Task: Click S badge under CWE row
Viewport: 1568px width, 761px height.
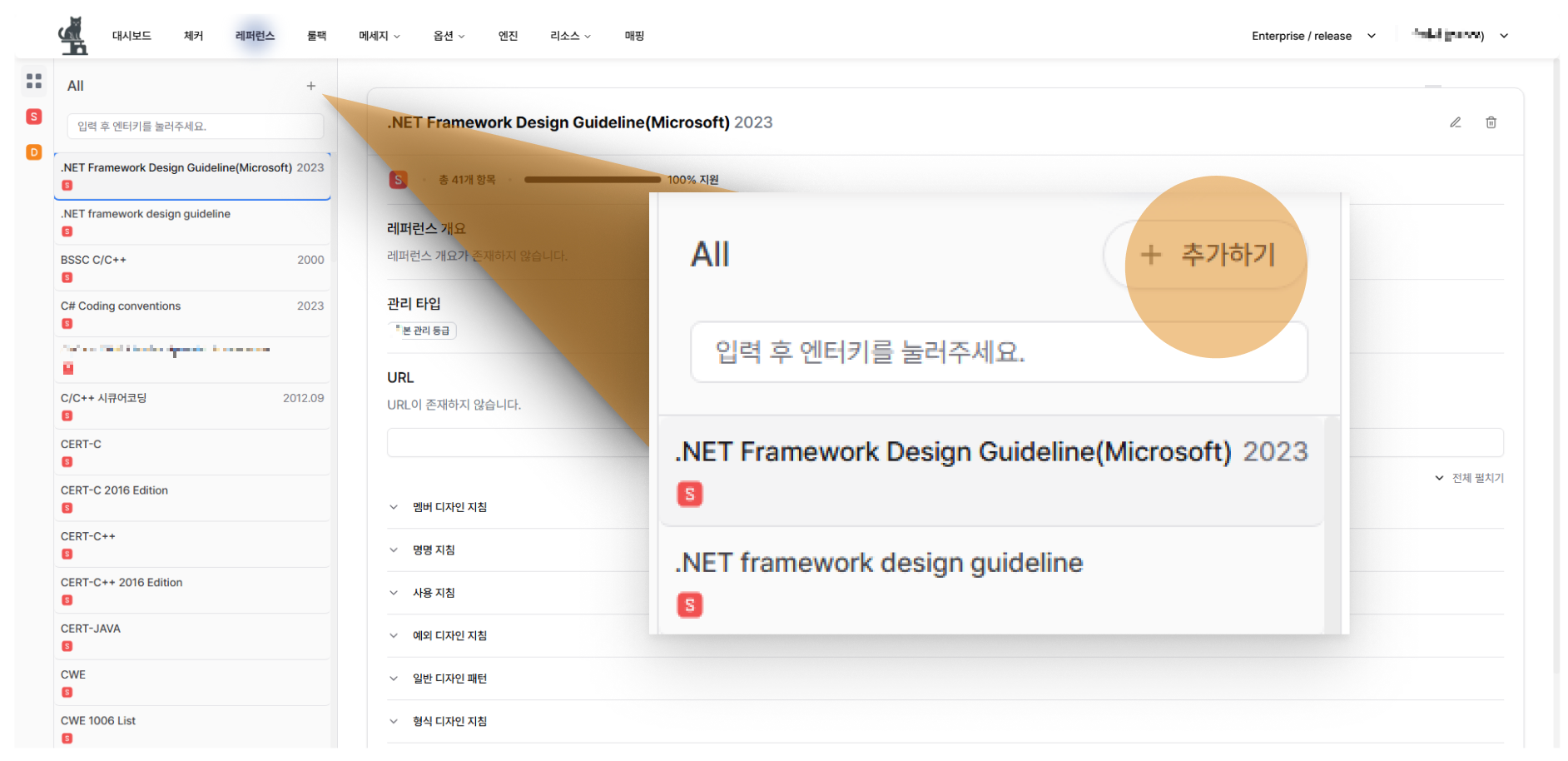Action: pyautogui.click(x=67, y=693)
